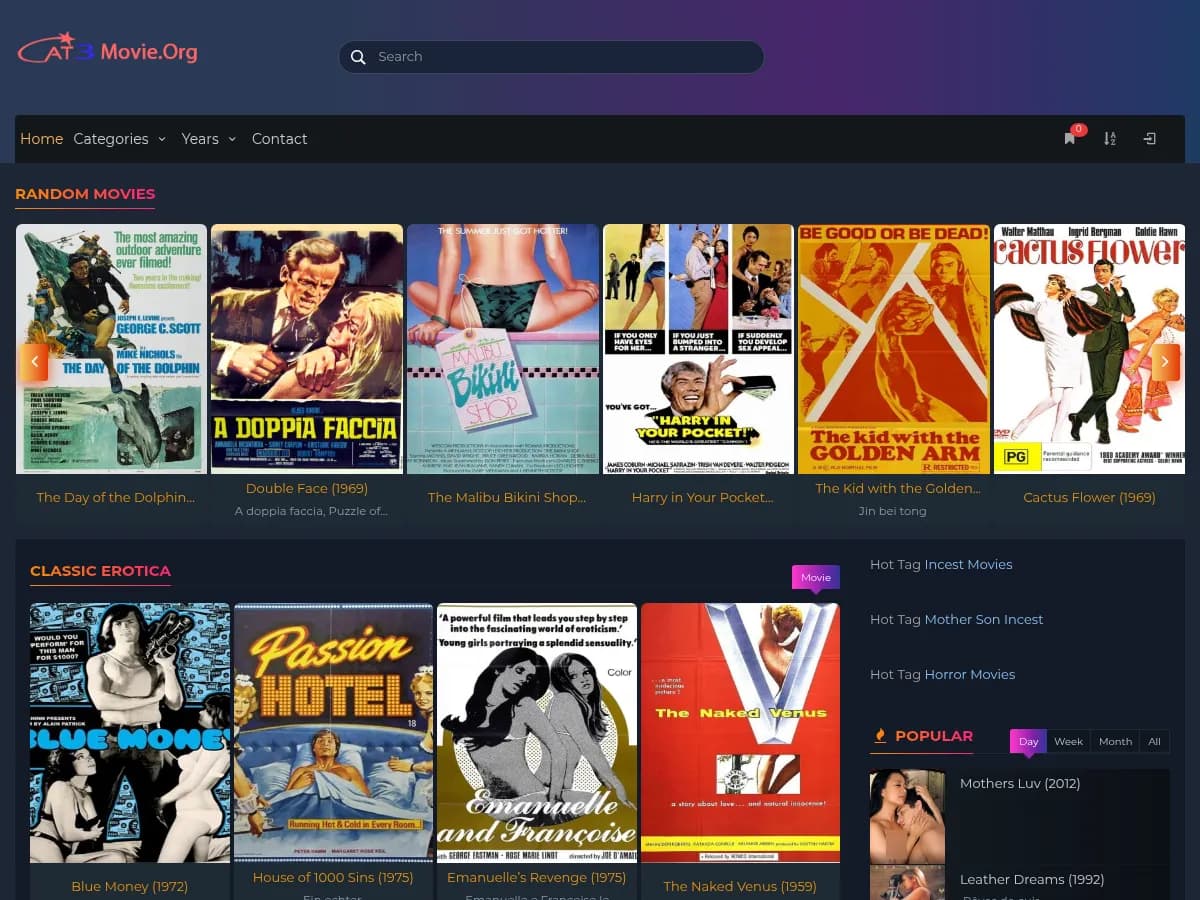Click The Kid with the Golden title link
Viewport: 1200px width, 900px height.
coord(898,488)
